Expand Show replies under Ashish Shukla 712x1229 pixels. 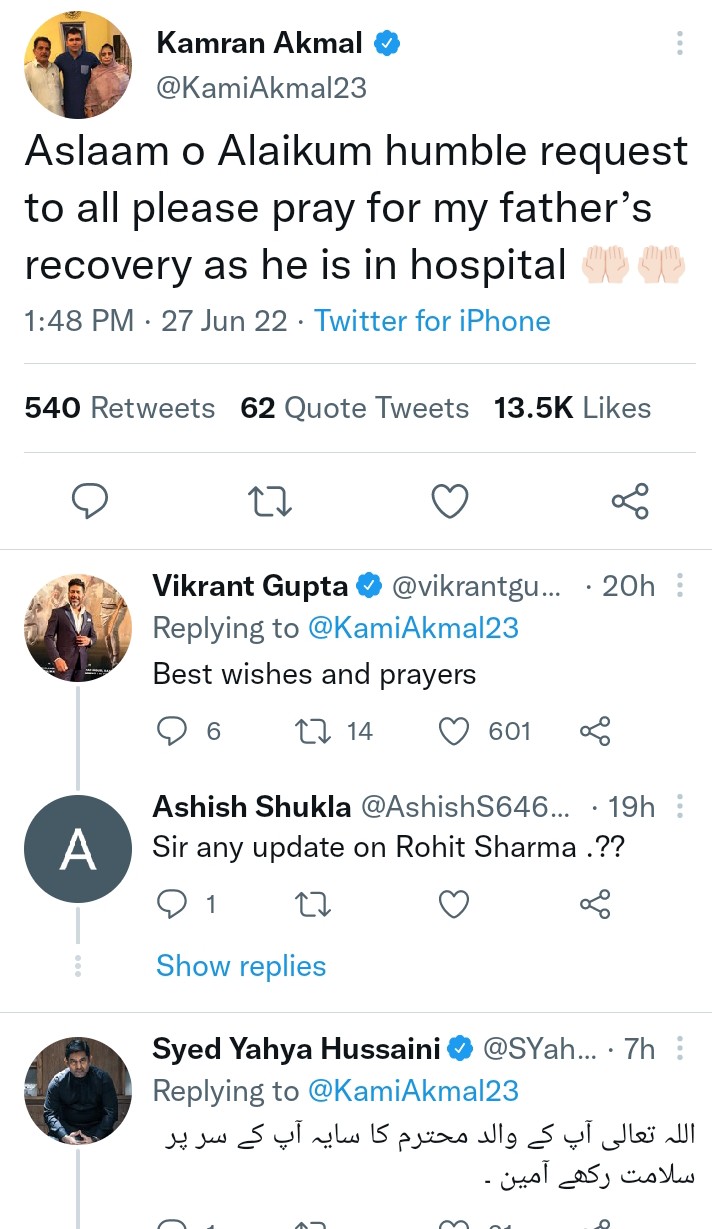tap(241, 966)
